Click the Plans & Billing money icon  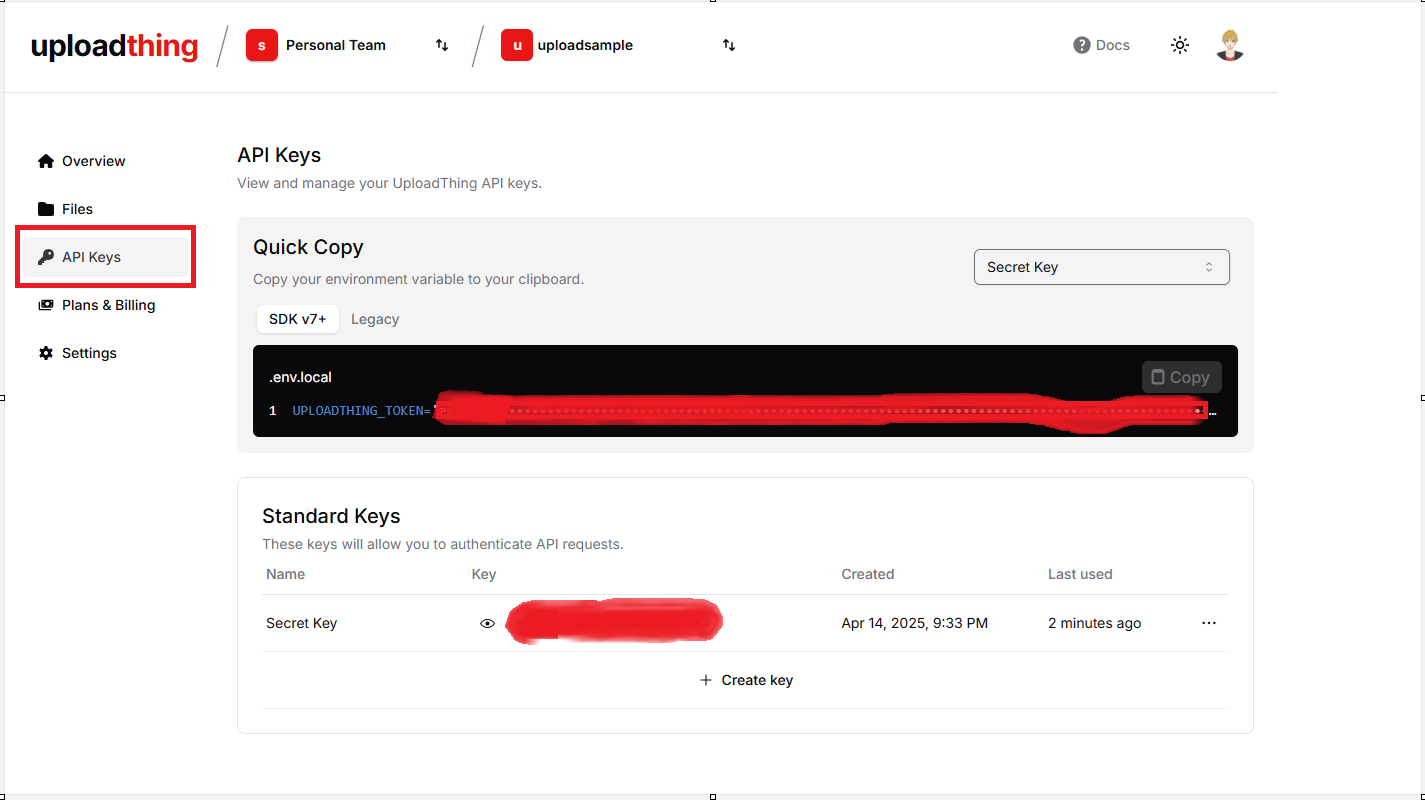point(46,305)
